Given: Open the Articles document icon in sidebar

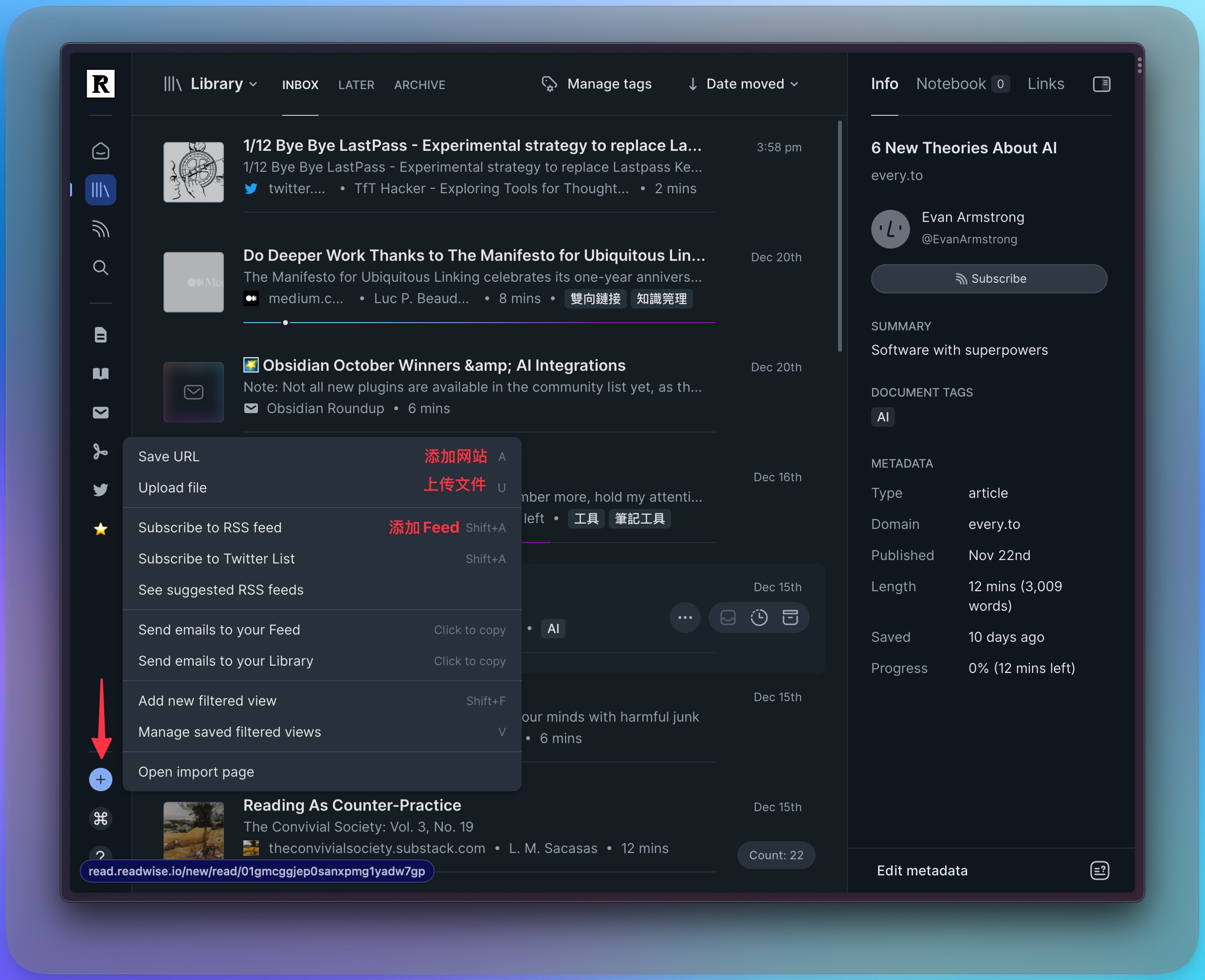Looking at the screenshot, I should pyautogui.click(x=101, y=335).
